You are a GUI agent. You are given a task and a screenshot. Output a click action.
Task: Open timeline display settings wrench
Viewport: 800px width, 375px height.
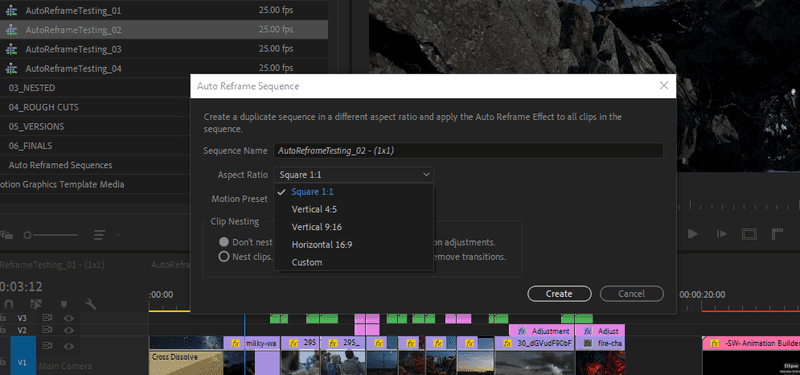tap(91, 304)
